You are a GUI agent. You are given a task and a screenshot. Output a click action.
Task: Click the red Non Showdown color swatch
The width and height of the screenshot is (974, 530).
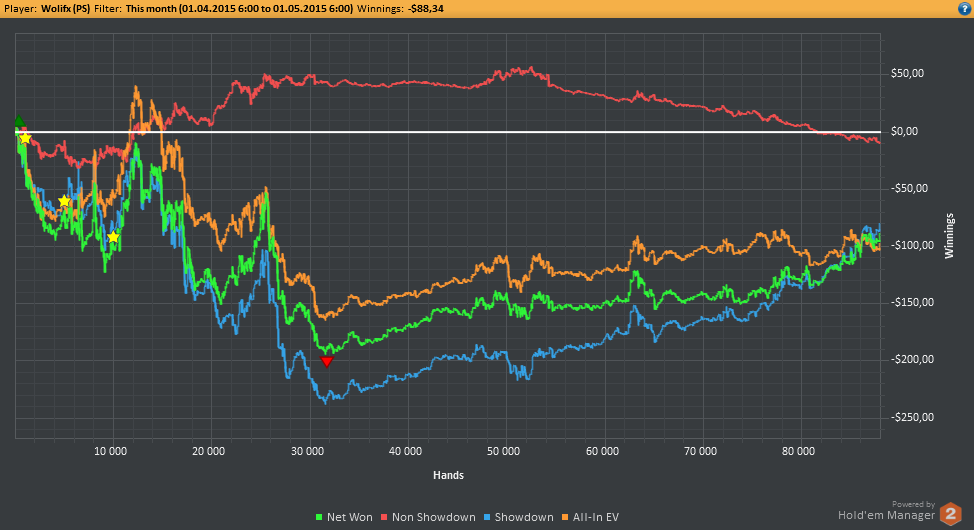pyautogui.click(x=384, y=517)
